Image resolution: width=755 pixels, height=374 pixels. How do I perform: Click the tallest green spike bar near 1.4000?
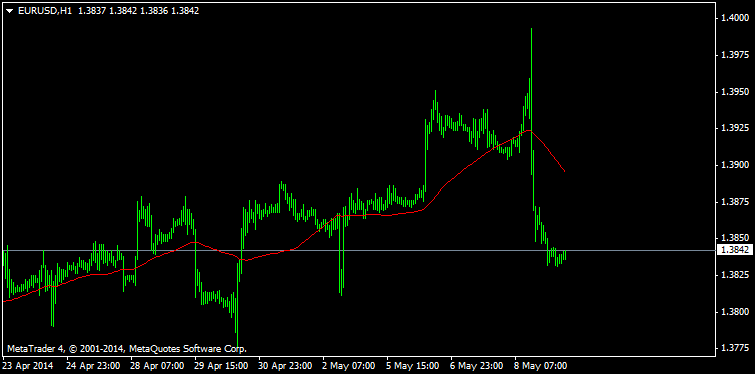coord(532,101)
